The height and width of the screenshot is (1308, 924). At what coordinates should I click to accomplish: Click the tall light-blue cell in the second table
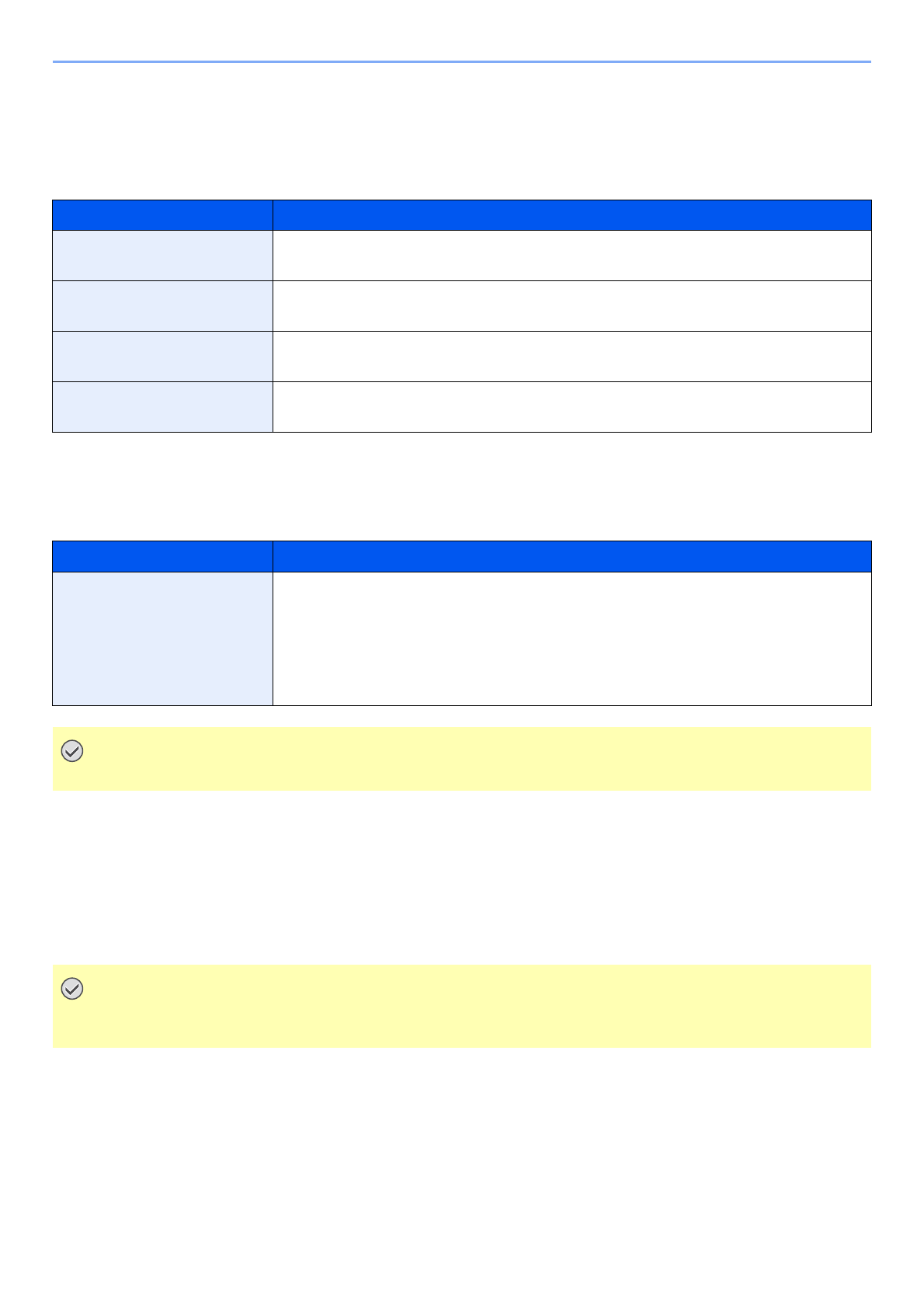click(x=162, y=638)
